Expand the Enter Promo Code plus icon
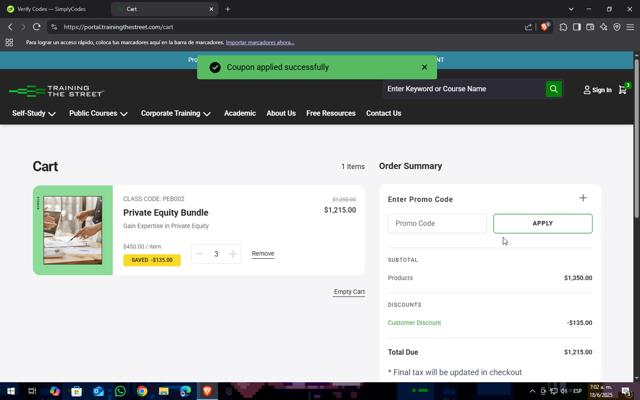This screenshot has height=400, width=640. click(583, 198)
